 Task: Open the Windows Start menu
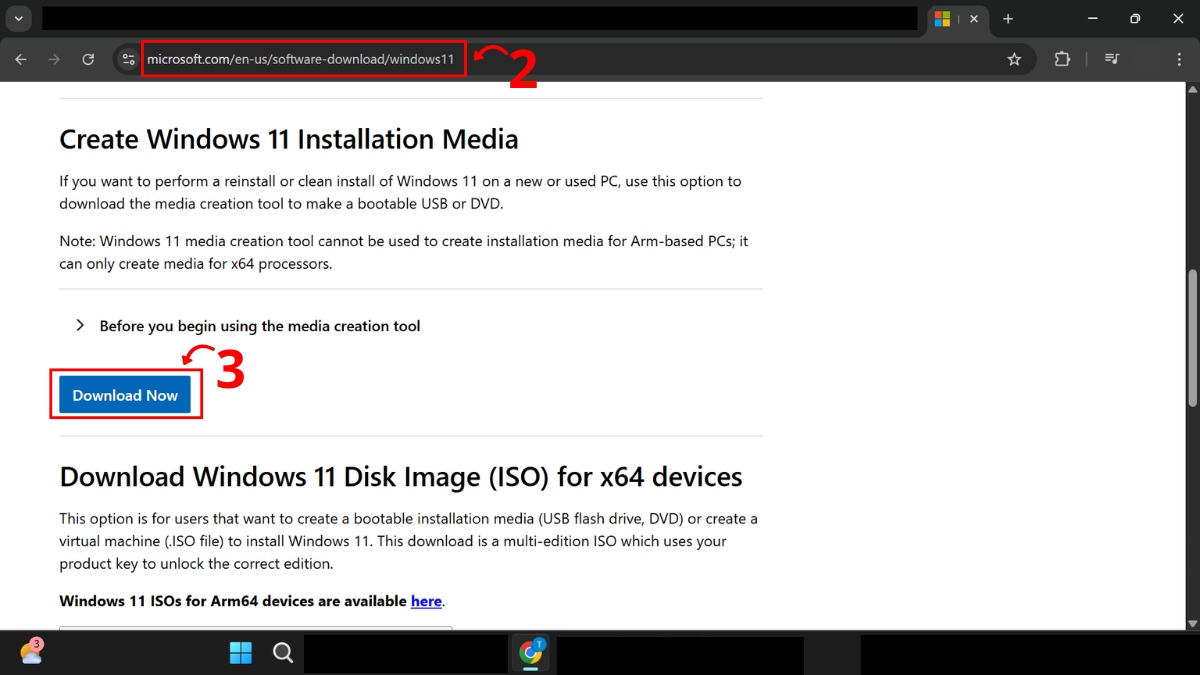pyautogui.click(x=241, y=653)
